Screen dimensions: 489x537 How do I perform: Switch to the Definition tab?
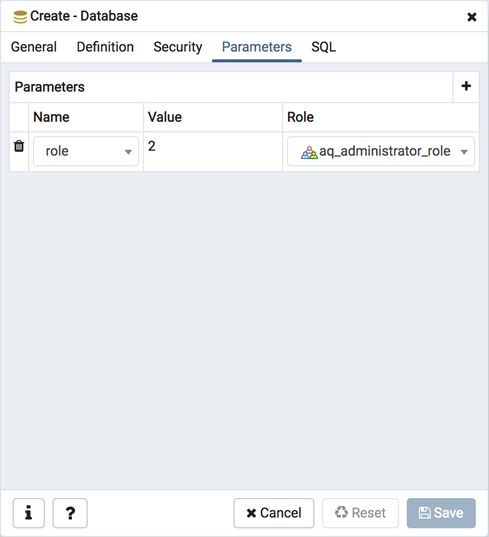tap(105, 47)
